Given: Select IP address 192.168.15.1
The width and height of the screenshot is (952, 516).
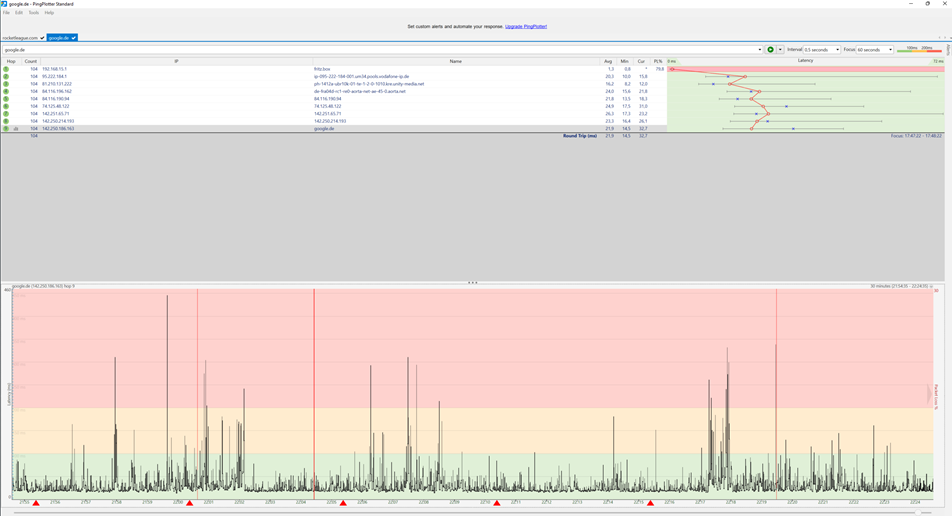Looking at the screenshot, I should (54, 69).
